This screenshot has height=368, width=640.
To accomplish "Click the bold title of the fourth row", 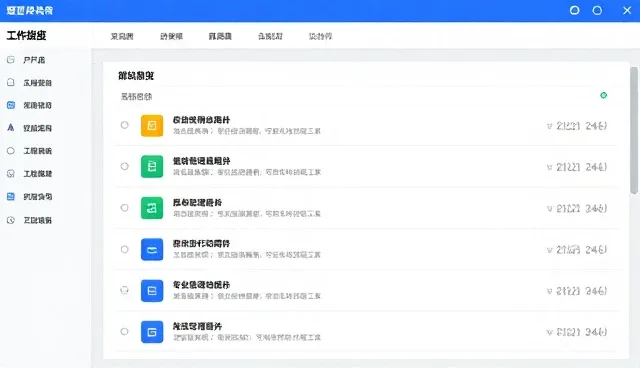I will [x=201, y=244].
